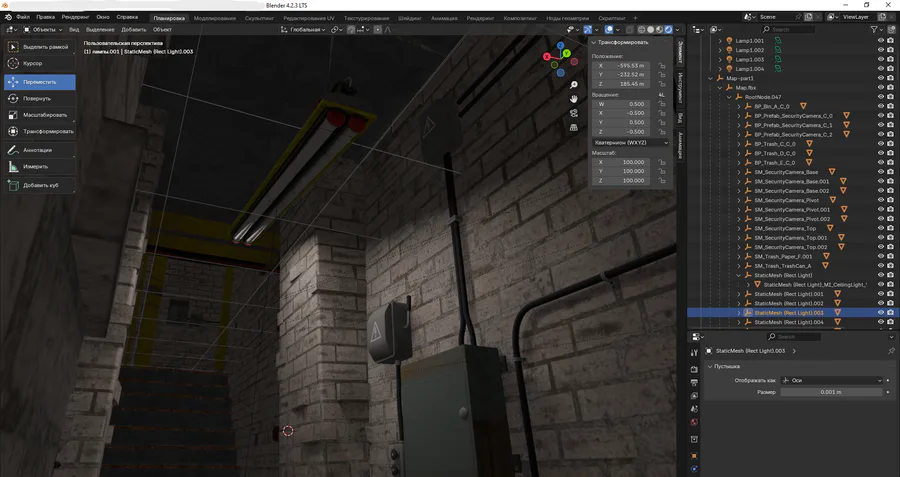Toggle visibility of StaticMesh (Rect Light).003
Screen dimensions: 900x477
880,313
